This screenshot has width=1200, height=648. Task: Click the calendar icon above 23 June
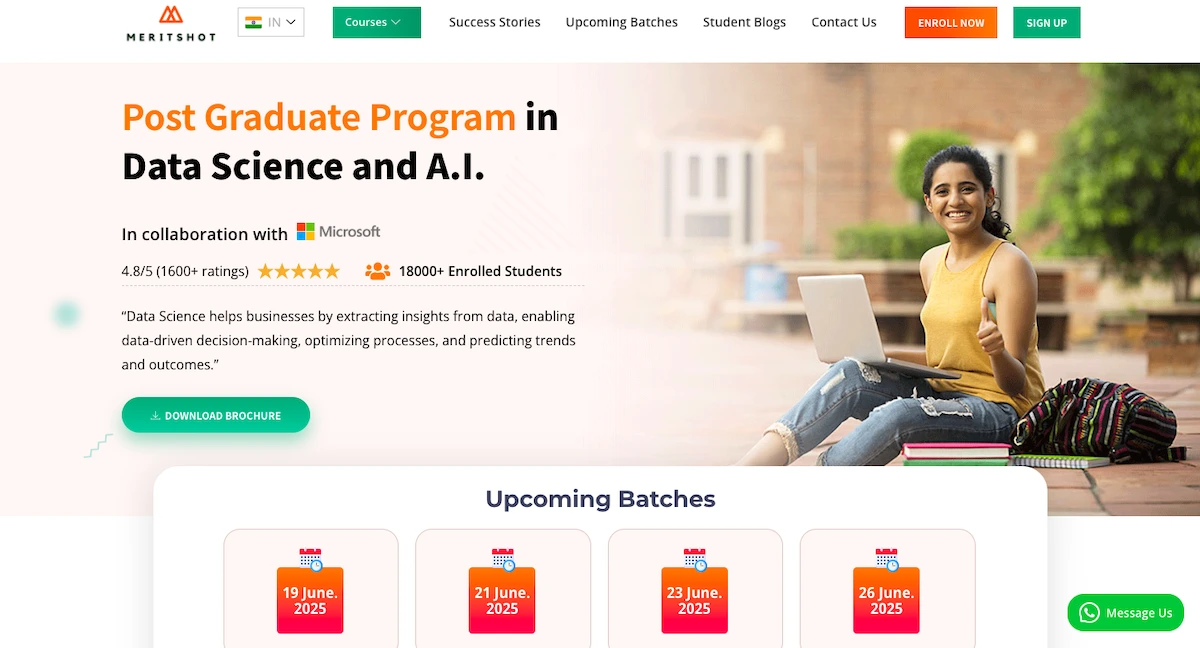695,559
